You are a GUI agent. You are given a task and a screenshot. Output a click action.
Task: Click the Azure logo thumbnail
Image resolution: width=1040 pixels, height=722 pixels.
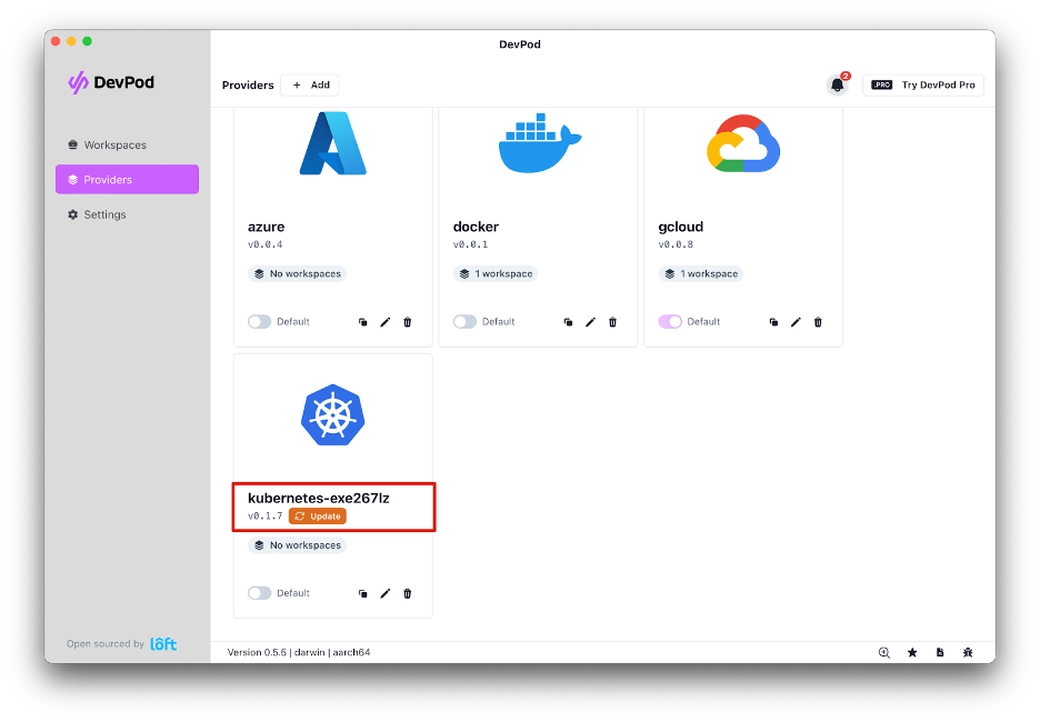(333, 143)
